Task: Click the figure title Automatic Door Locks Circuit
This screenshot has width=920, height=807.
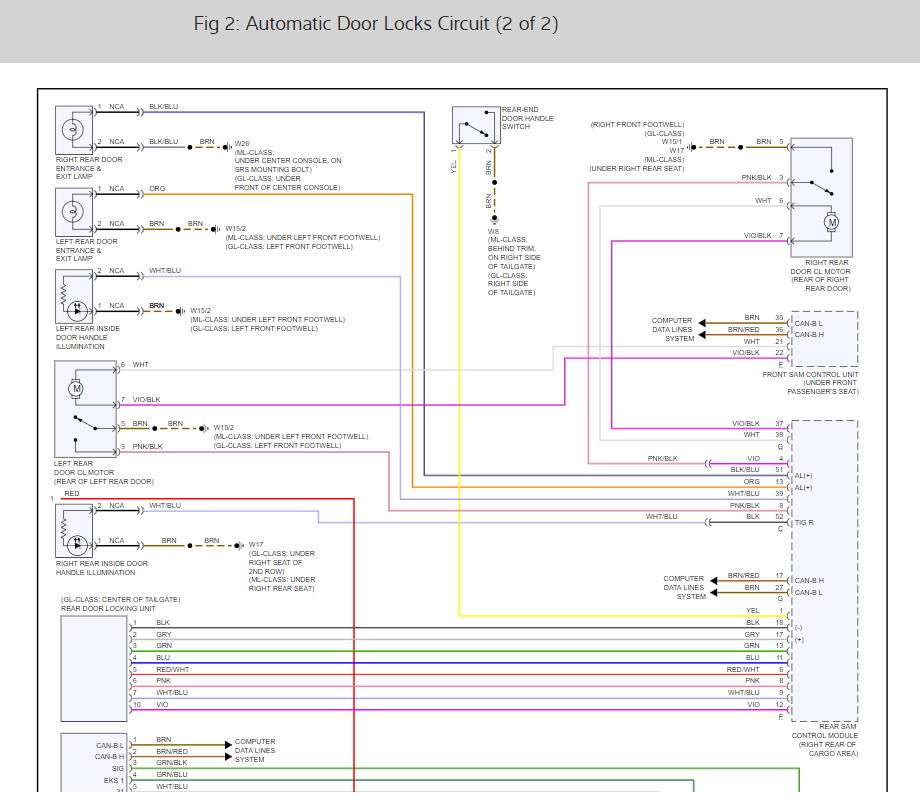Action: coord(376,23)
